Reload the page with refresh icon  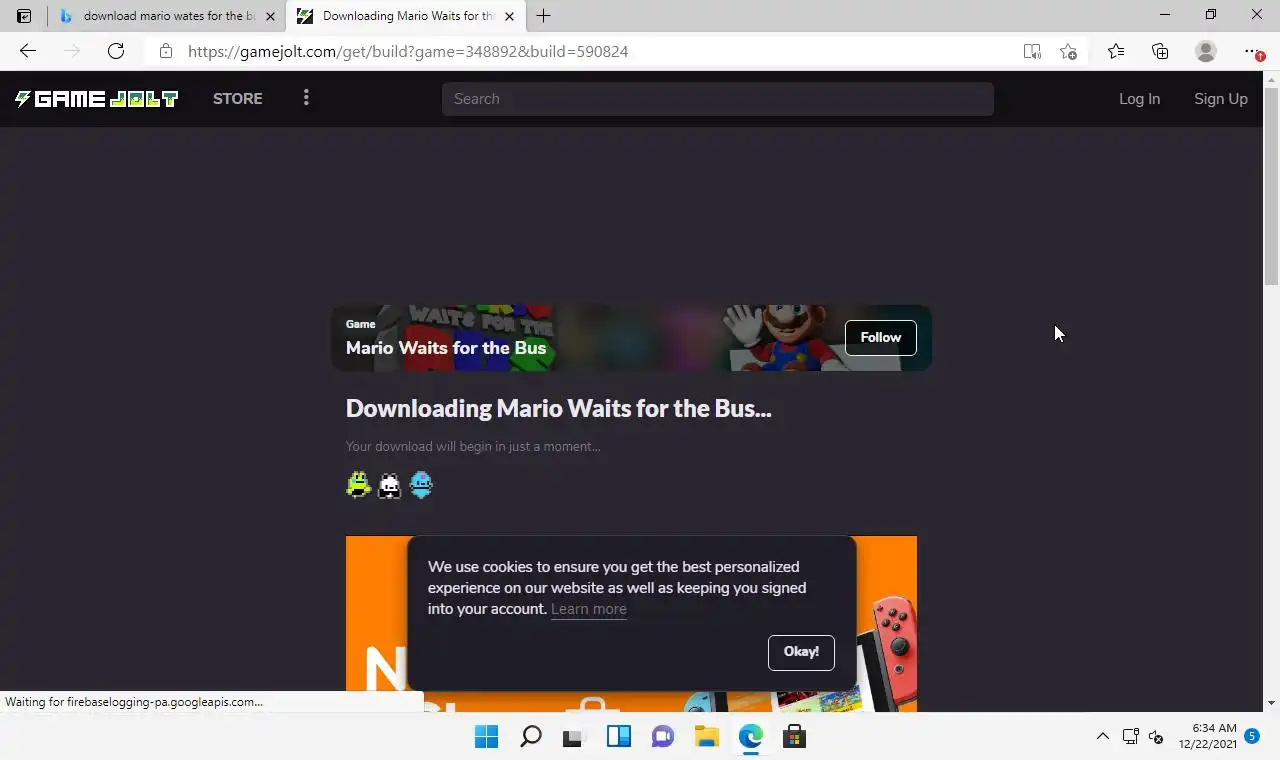[116, 51]
